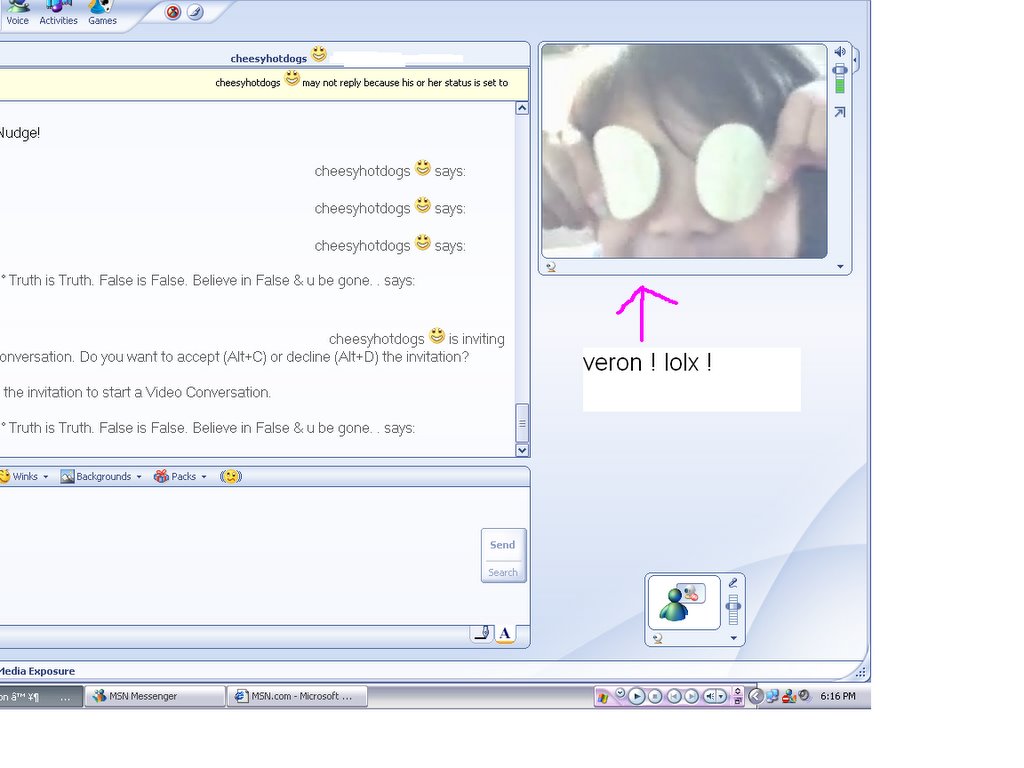1024x768 pixels.
Task: Click the paintbrush color scheme icon
Action: 195,12
